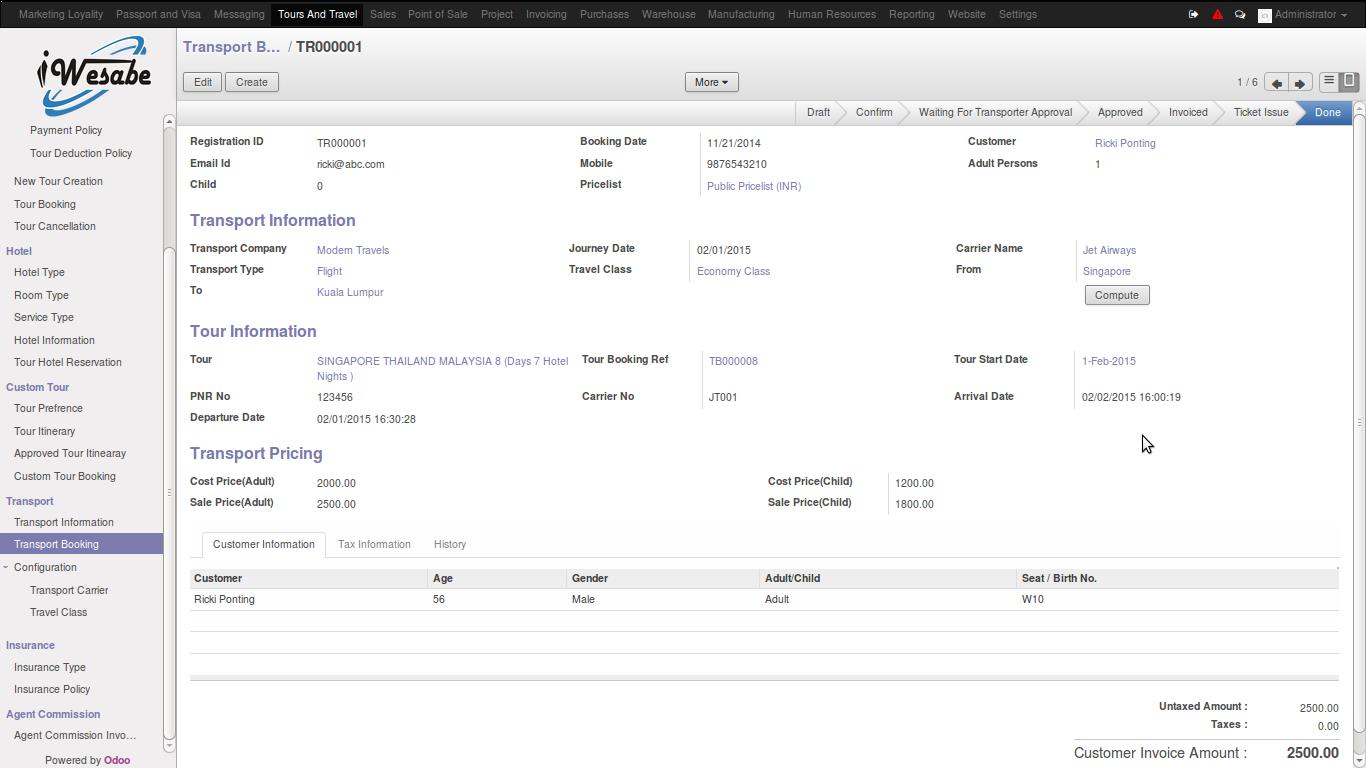Open Marketing Loyality menu
1366x768 pixels.
point(61,15)
